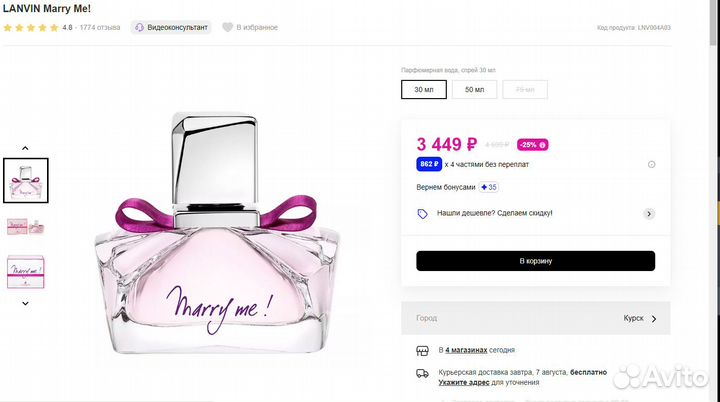
Task: View the third thumbnail of Marry Me packaging
Action: pos(26,271)
